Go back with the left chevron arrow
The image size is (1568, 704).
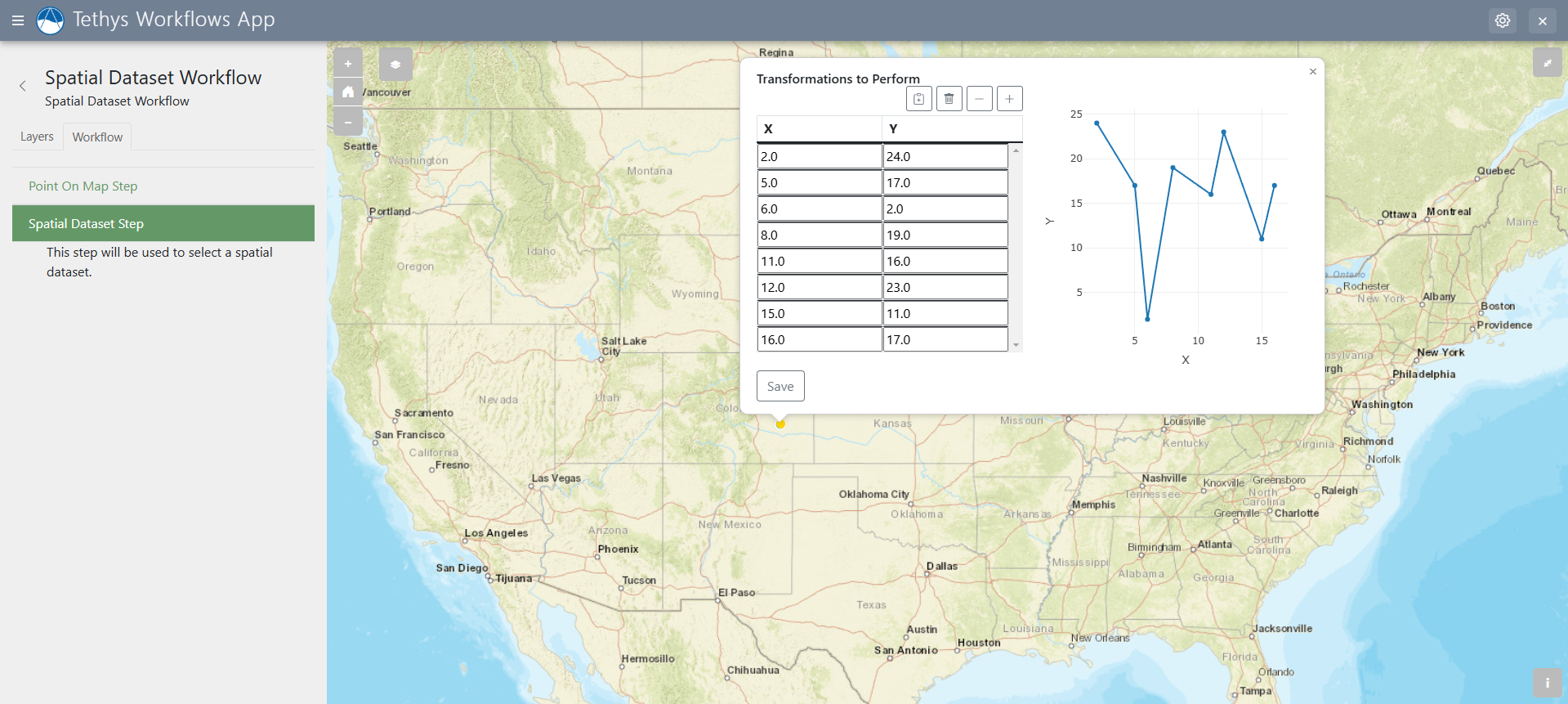[23, 86]
